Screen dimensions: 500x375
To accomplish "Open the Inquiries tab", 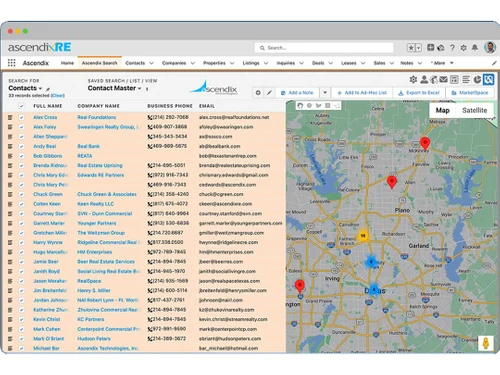I will [x=286, y=63].
